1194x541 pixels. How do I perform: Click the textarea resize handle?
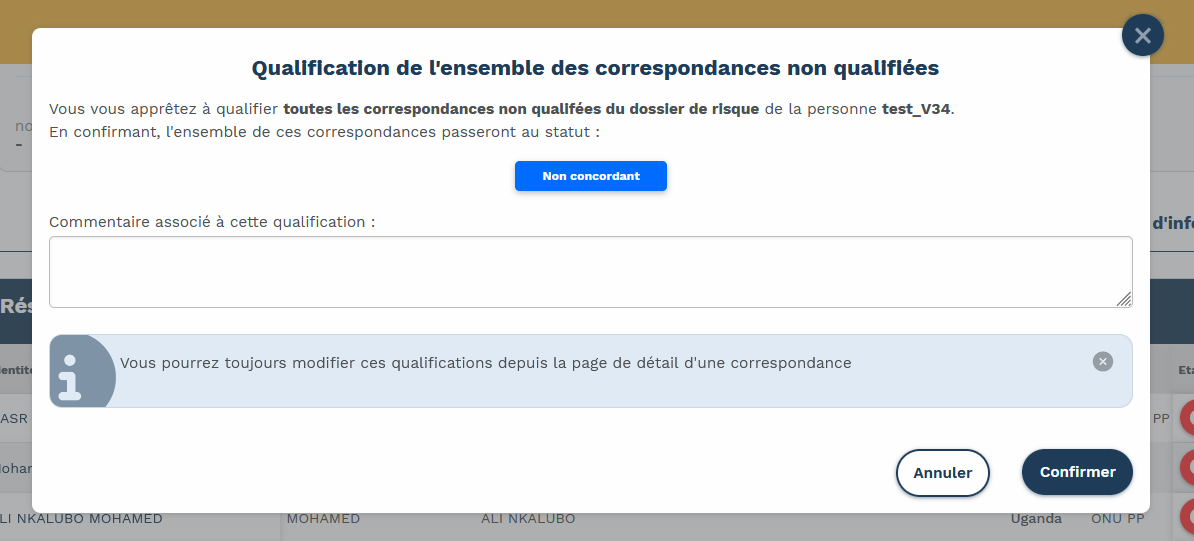click(x=1124, y=299)
